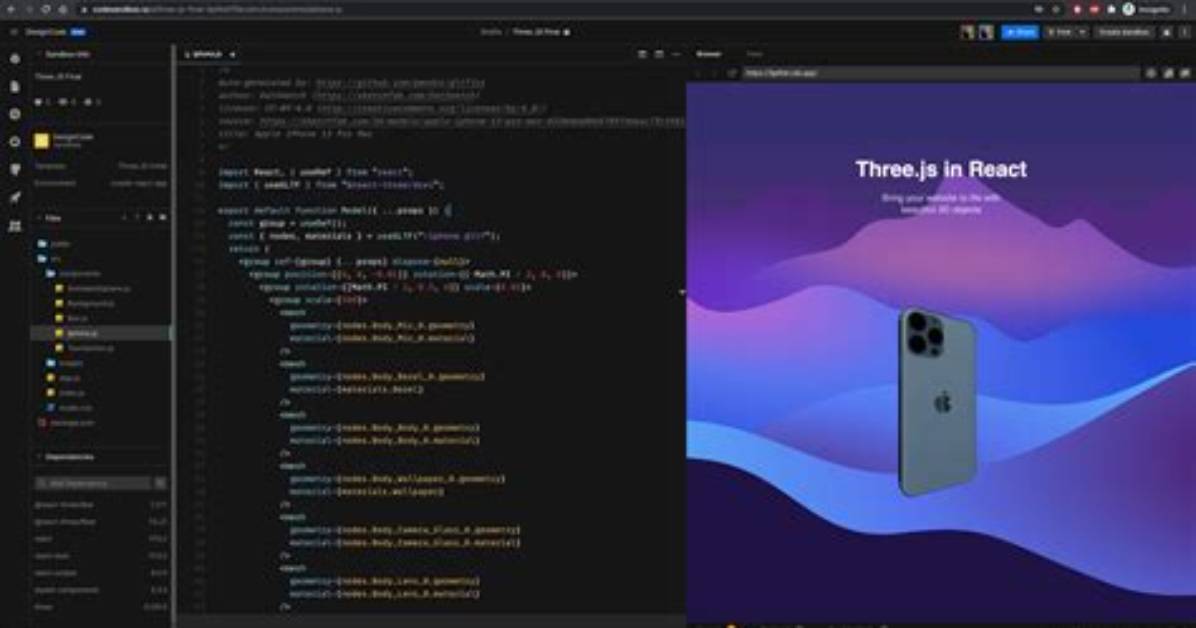Click the preview browser back arrow

point(698,73)
